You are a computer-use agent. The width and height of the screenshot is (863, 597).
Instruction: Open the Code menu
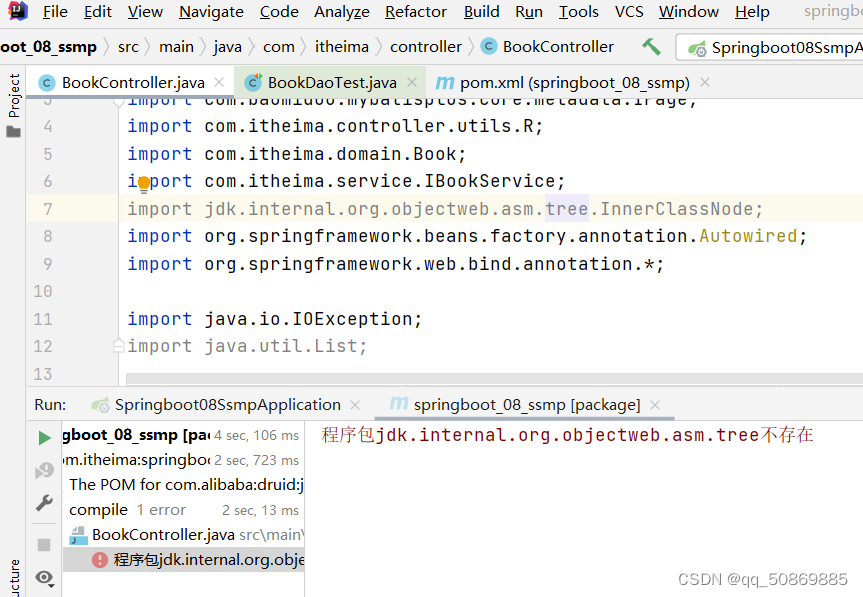(279, 12)
